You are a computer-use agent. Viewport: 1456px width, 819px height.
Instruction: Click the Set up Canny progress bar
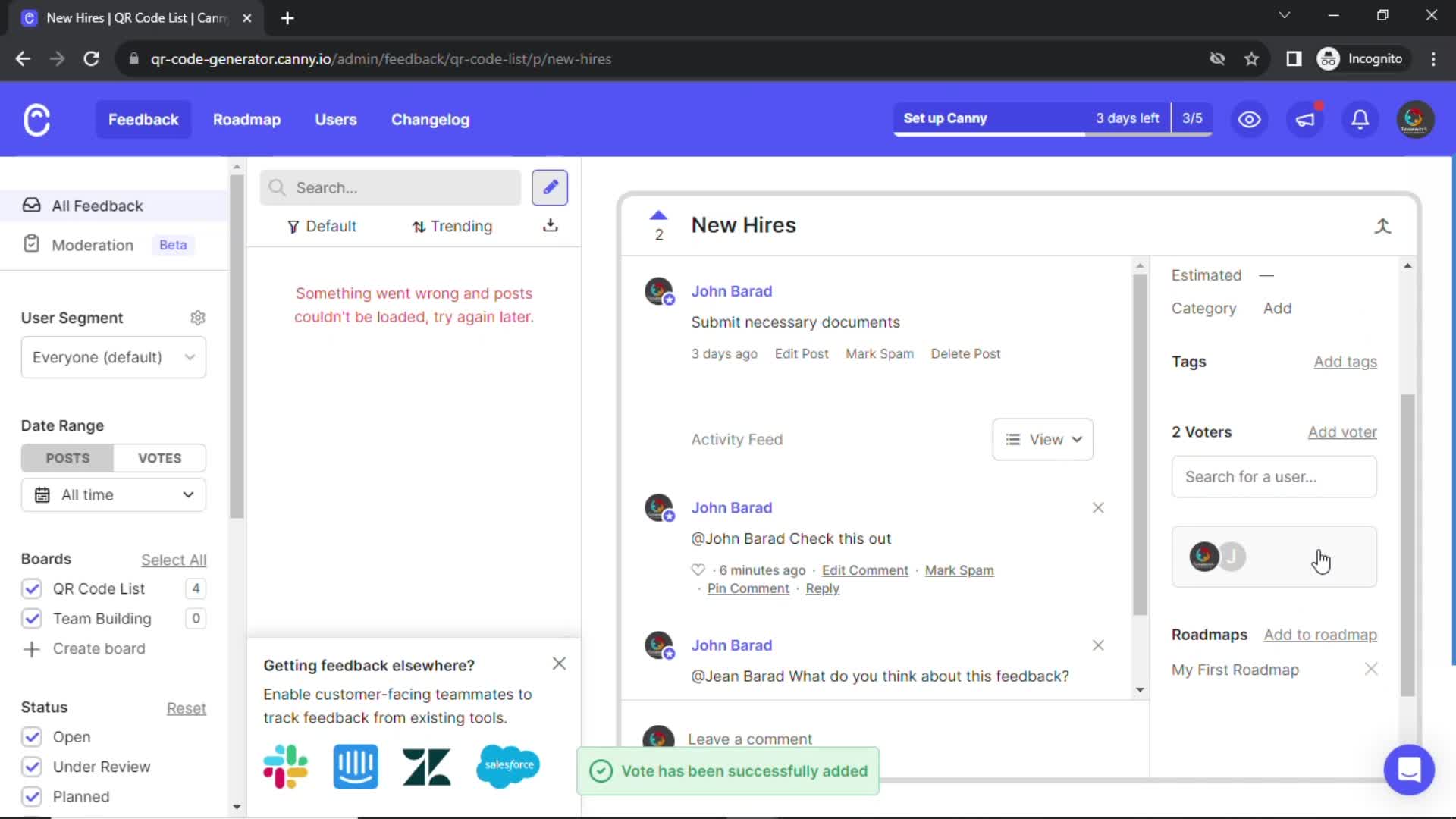click(1053, 119)
